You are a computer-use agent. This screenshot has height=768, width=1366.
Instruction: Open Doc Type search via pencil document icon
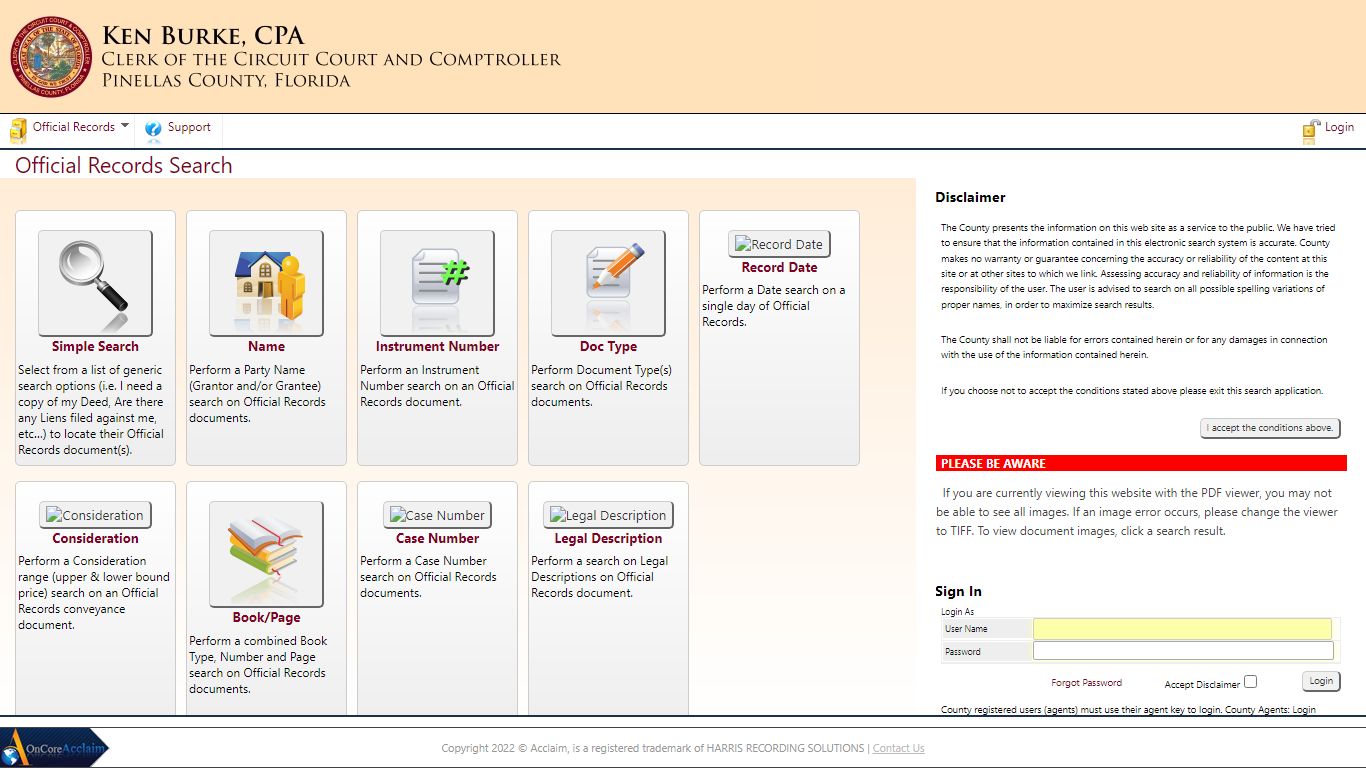(x=608, y=283)
